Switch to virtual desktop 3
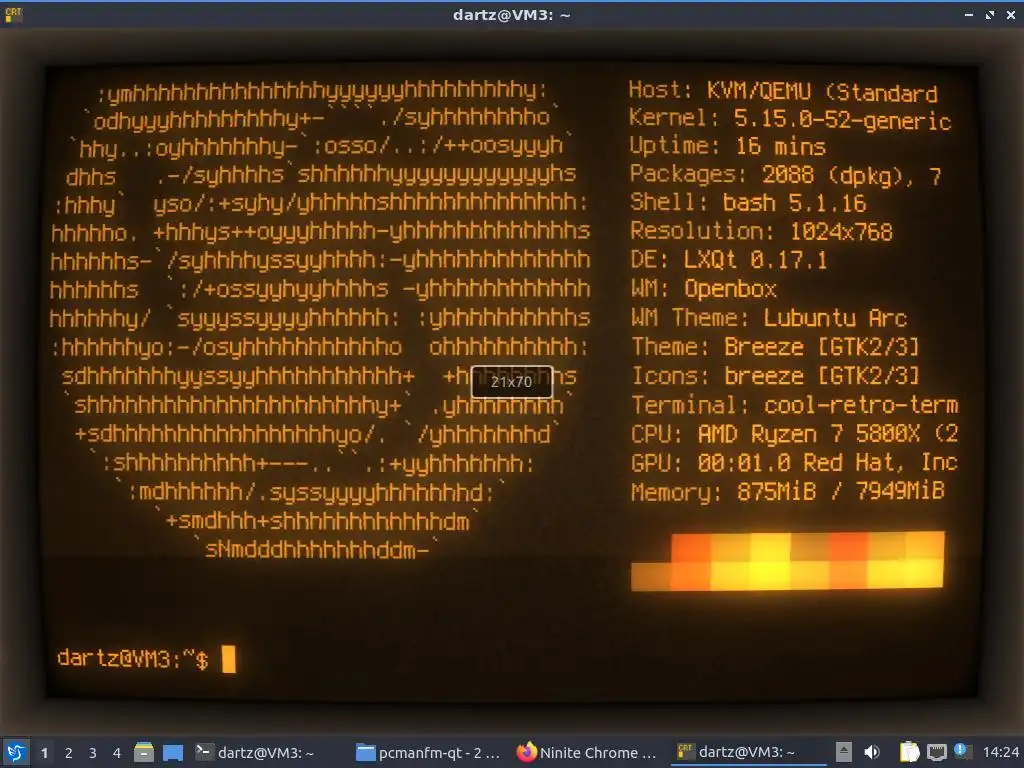Viewport: 1024px width, 768px height. [x=93, y=753]
